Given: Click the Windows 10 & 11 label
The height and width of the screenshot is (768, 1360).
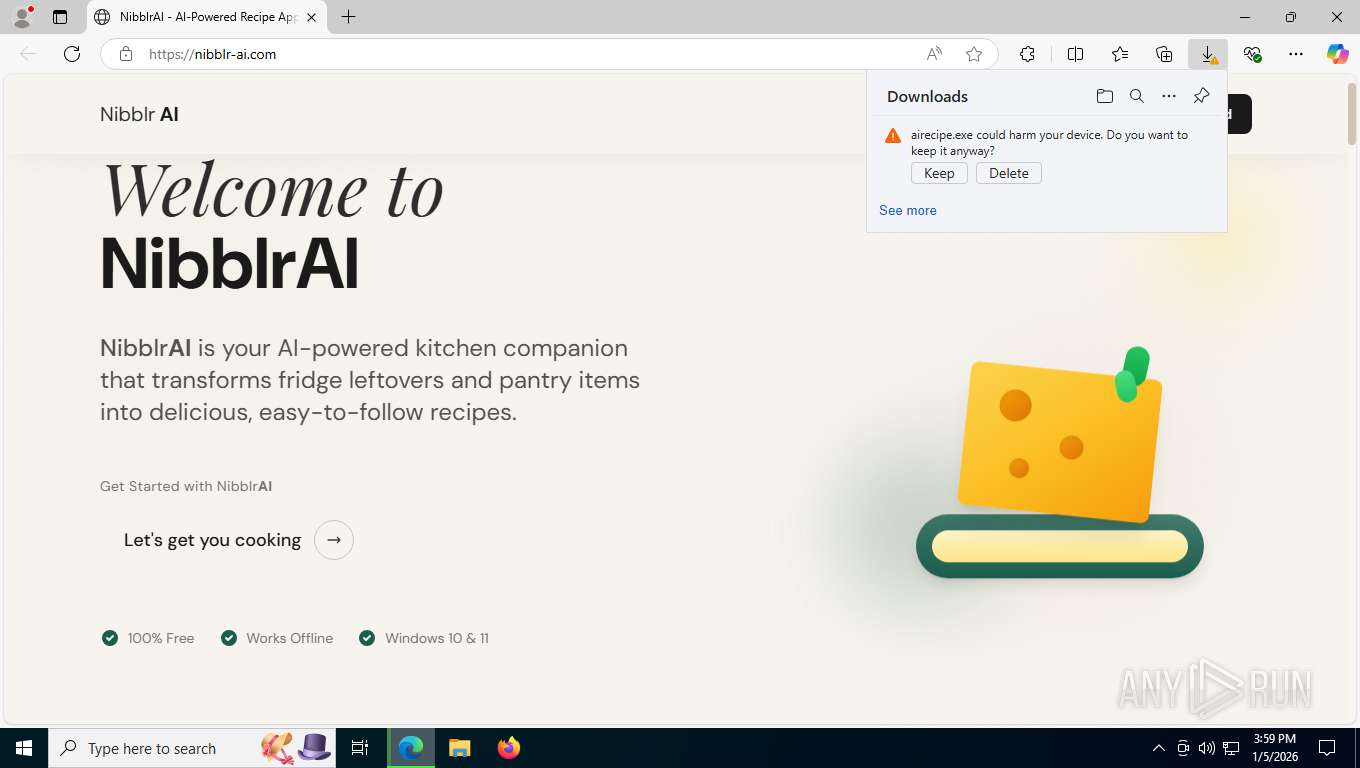Looking at the screenshot, I should [x=437, y=638].
